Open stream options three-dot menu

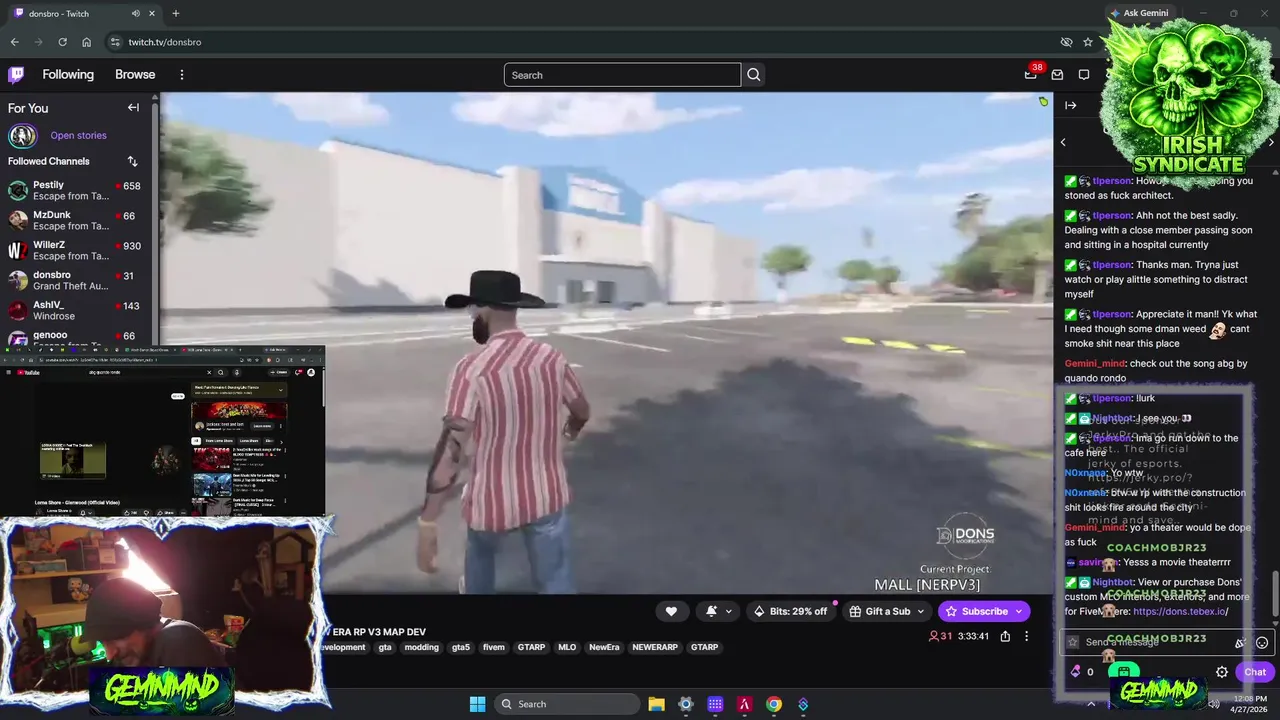(1026, 636)
